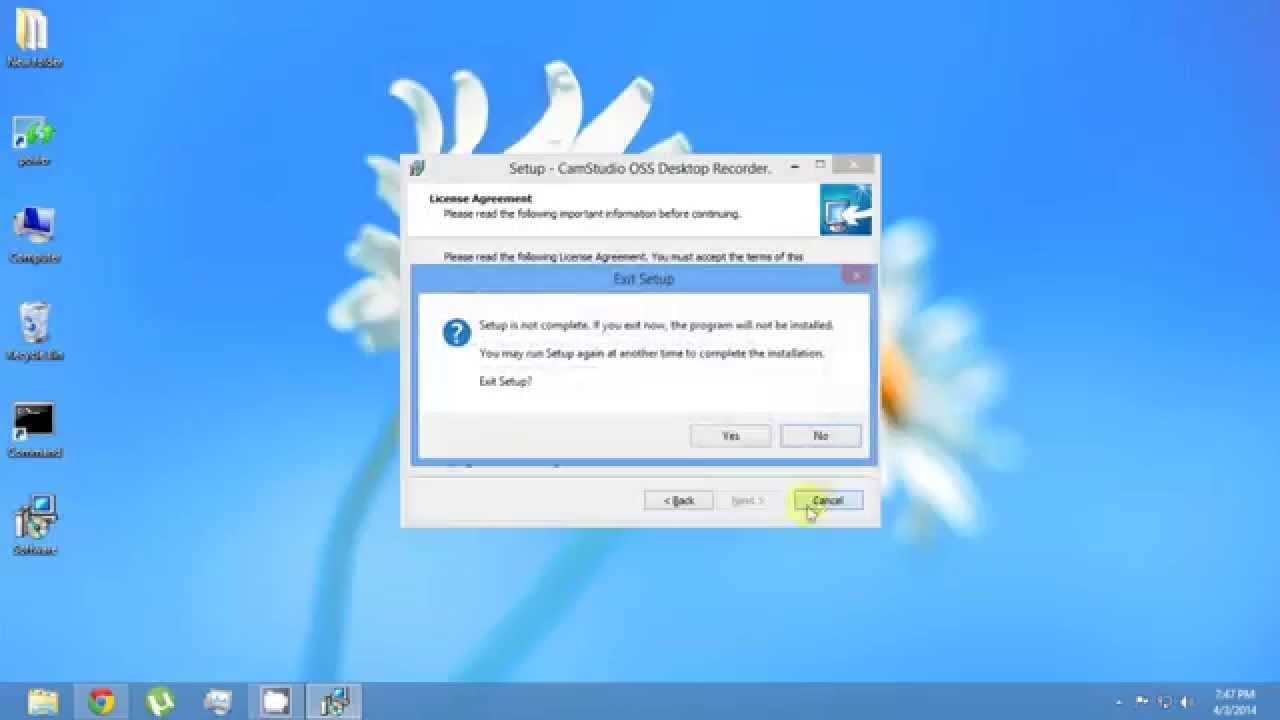Click the wizard computer image in header
This screenshot has width=1280, height=720.
[846, 210]
